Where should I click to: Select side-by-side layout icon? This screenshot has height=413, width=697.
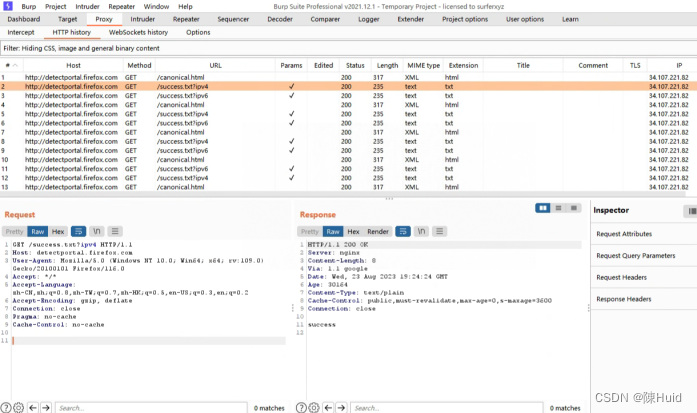coord(543,208)
